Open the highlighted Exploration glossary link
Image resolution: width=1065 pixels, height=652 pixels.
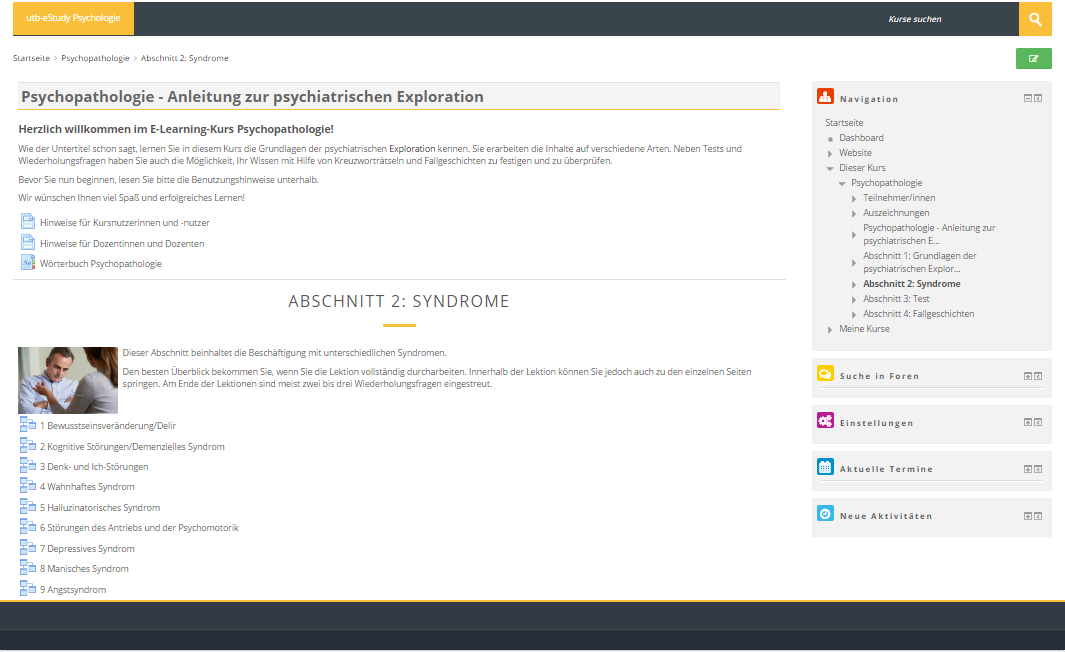pyautogui.click(x=412, y=149)
